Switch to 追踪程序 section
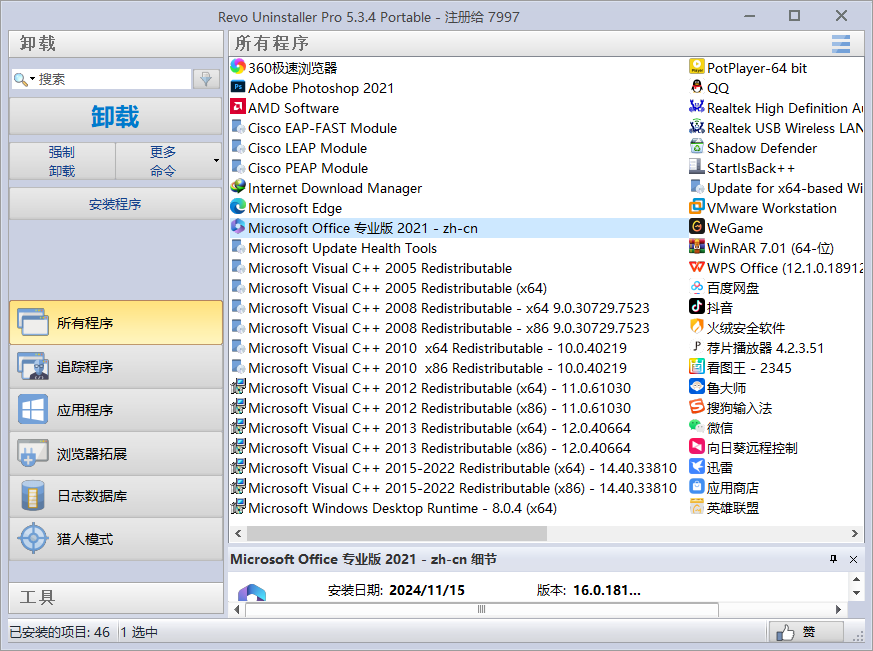The height and width of the screenshot is (651, 873). [116, 366]
